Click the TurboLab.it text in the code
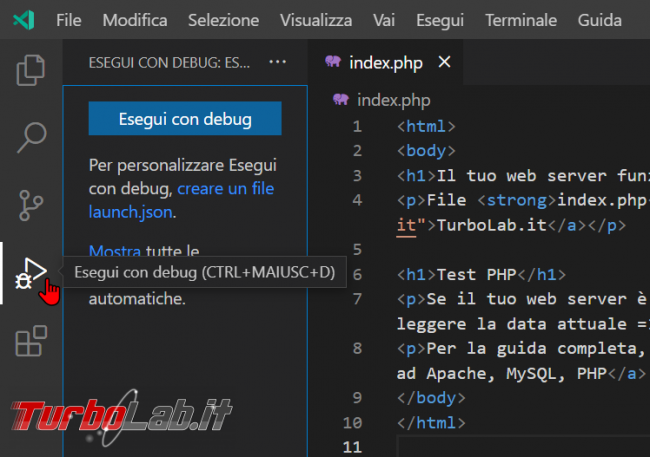Viewport: 650px width, 457px height. pyautogui.click(x=492, y=225)
